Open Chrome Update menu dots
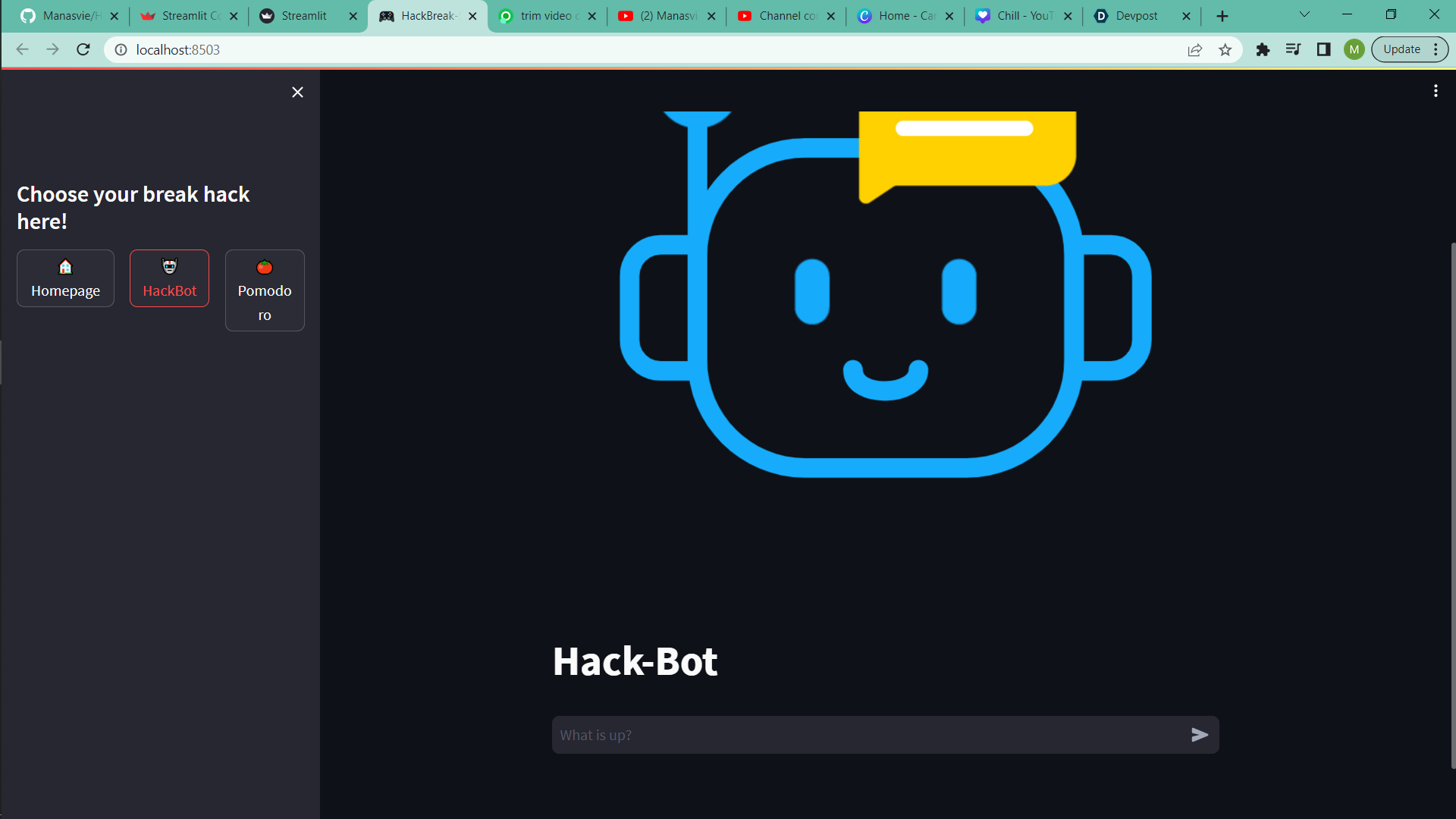Screen dimensions: 1456x819 (x=1436, y=49)
